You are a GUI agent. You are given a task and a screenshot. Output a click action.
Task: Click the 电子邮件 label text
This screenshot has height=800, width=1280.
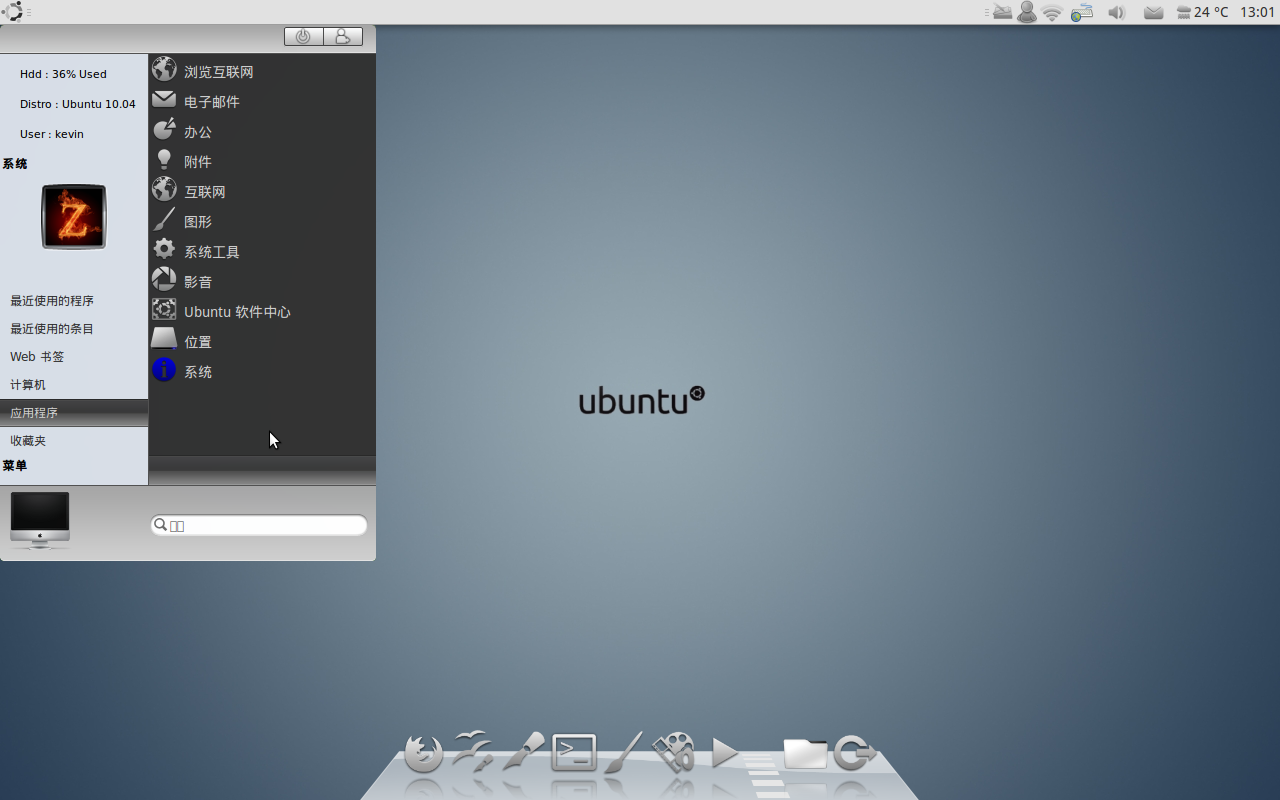click(212, 102)
